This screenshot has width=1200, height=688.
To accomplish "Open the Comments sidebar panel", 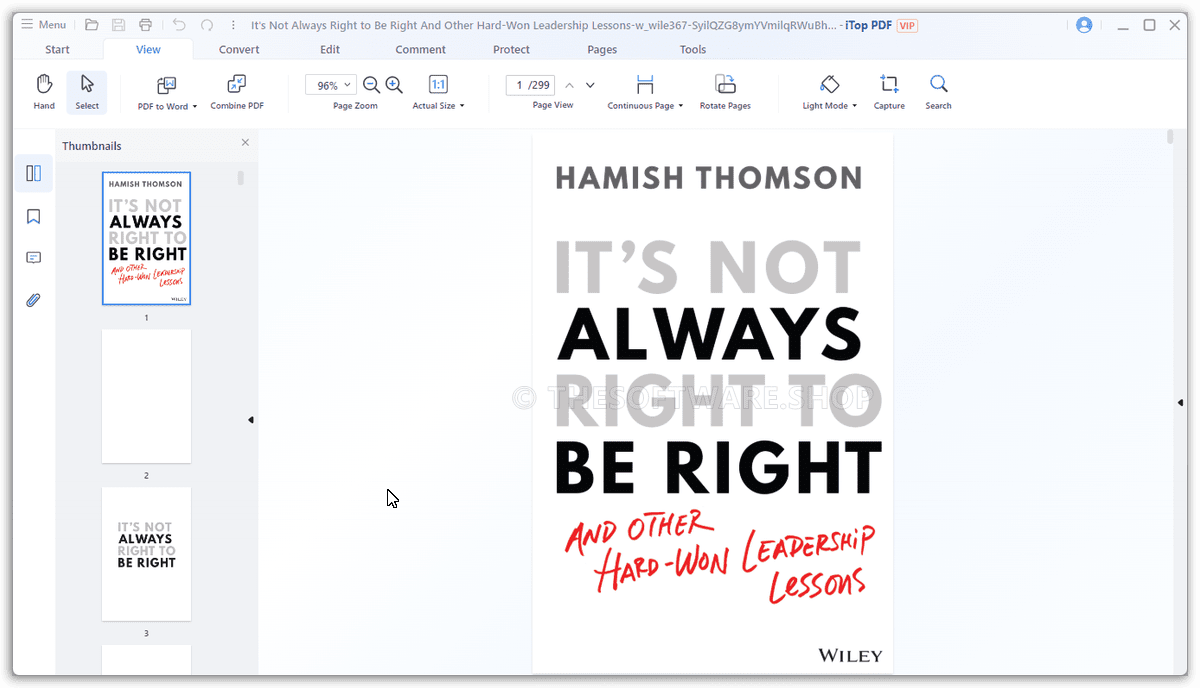I will [34, 258].
